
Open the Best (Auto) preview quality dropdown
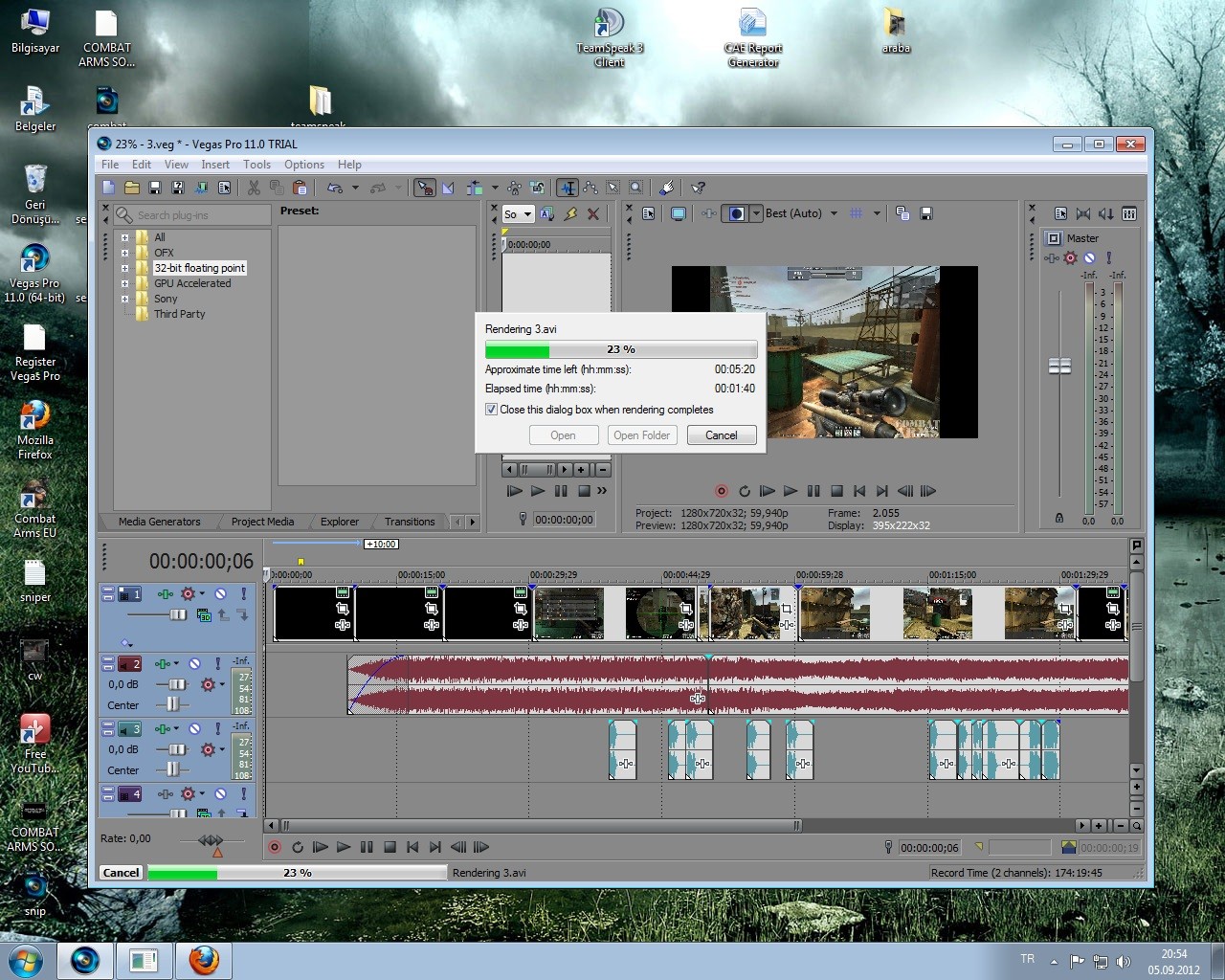(834, 213)
